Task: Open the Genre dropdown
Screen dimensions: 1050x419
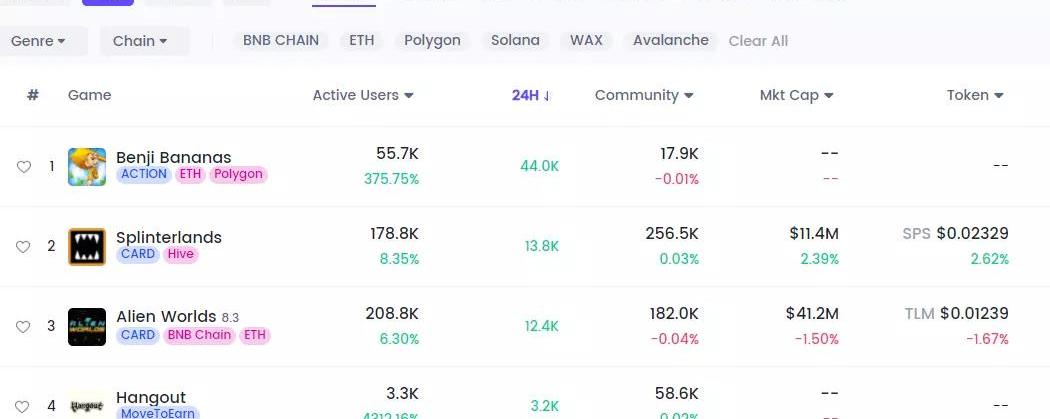Action: [x=38, y=41]
